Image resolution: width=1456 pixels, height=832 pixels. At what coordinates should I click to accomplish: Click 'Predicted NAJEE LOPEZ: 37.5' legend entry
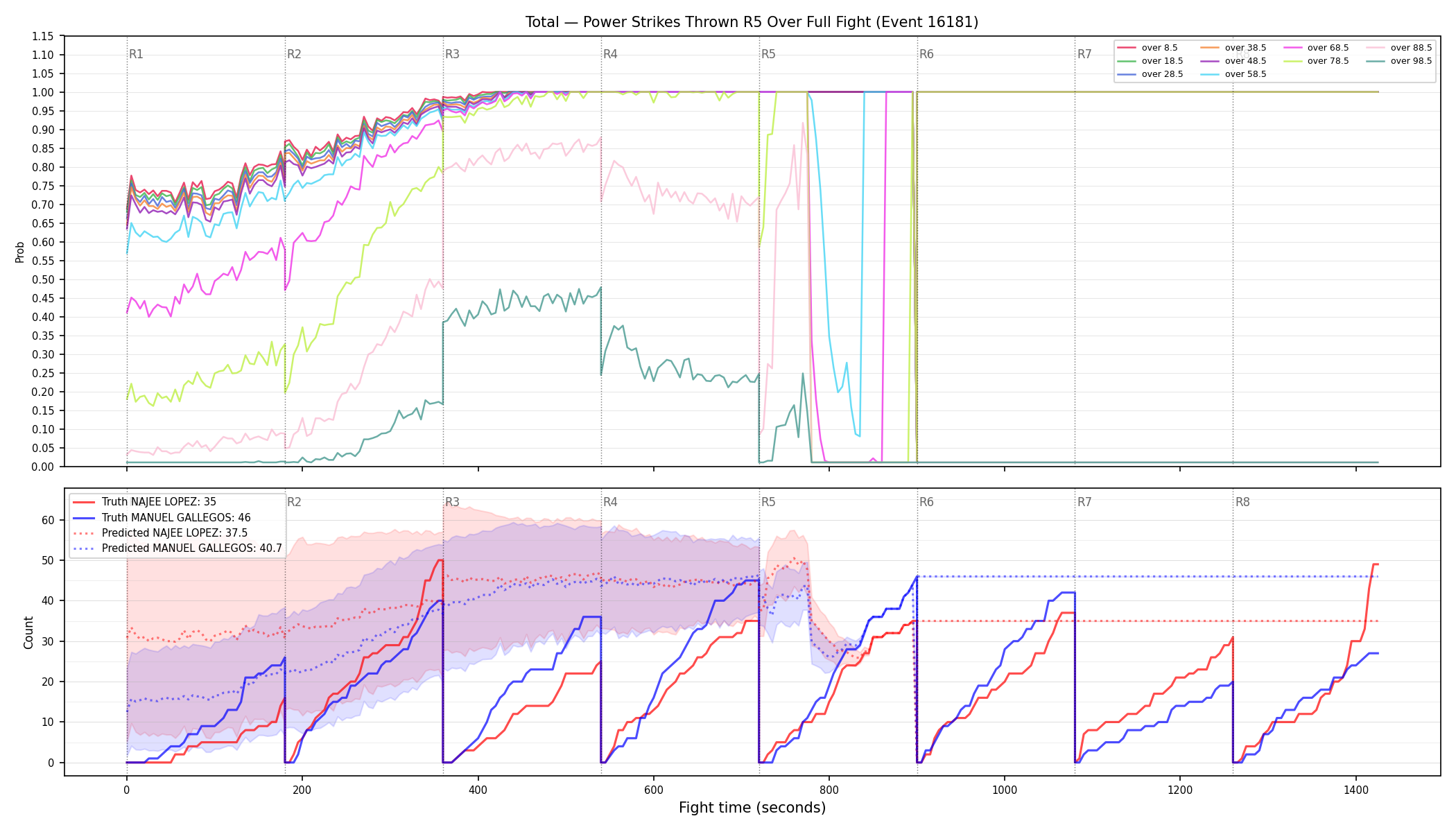160,532
